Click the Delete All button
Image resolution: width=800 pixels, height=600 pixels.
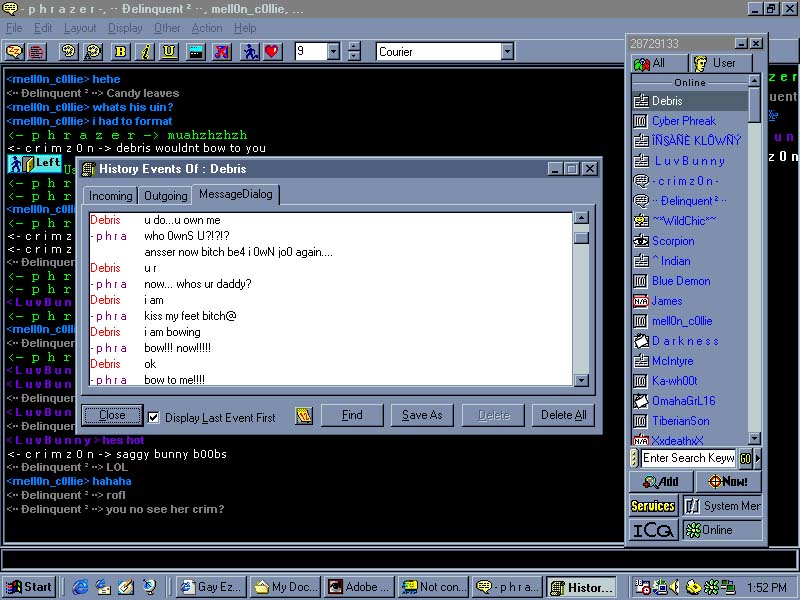point(564,415)
